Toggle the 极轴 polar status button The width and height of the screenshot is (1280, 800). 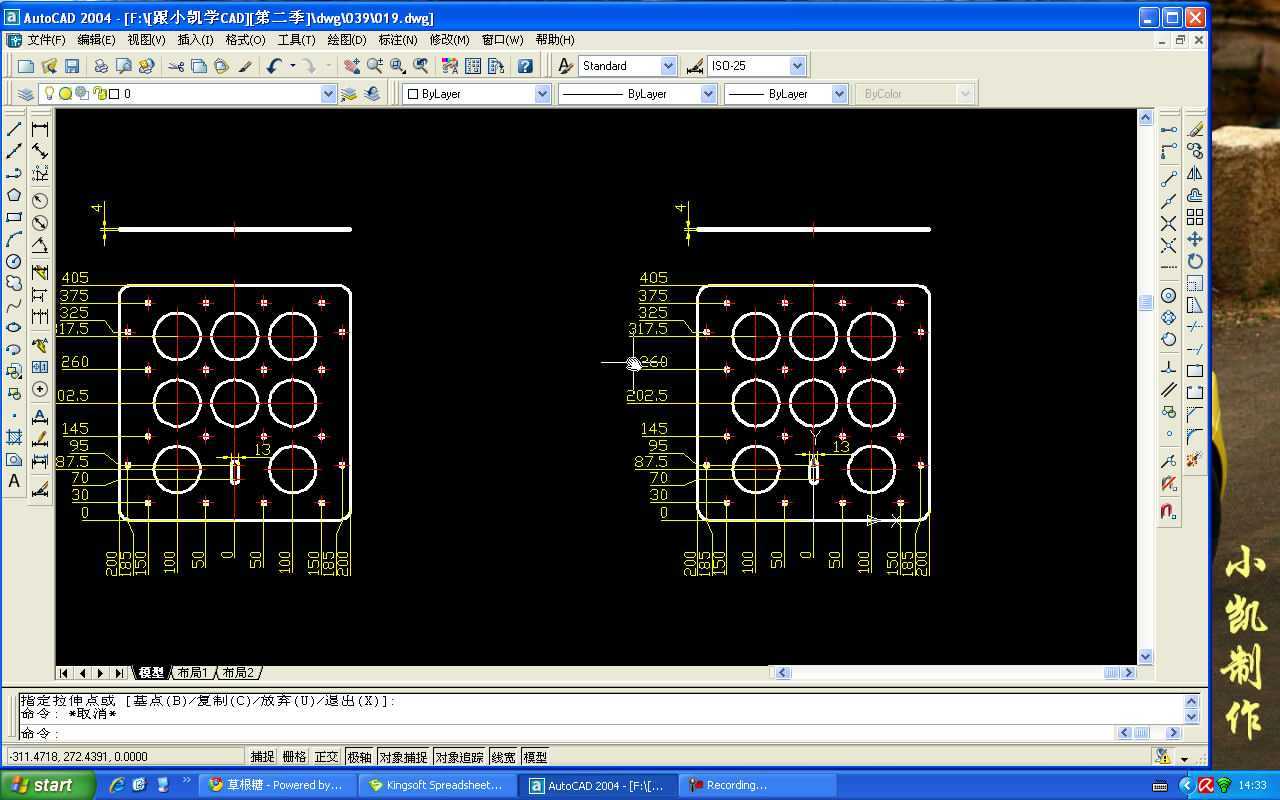click(x=359, y=757)
